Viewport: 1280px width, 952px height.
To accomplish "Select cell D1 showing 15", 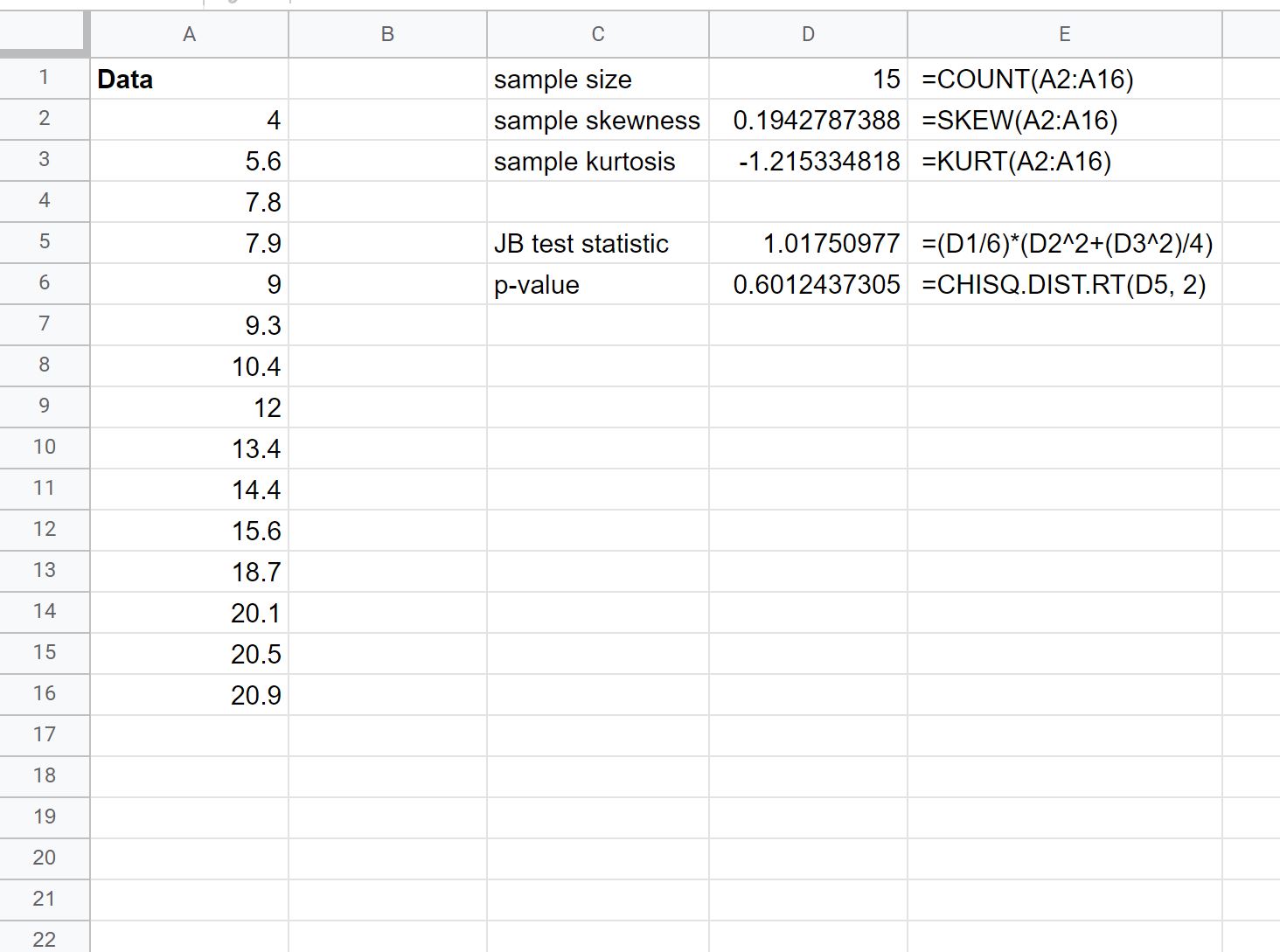I will pyautogui.click(x=808, y=79).
